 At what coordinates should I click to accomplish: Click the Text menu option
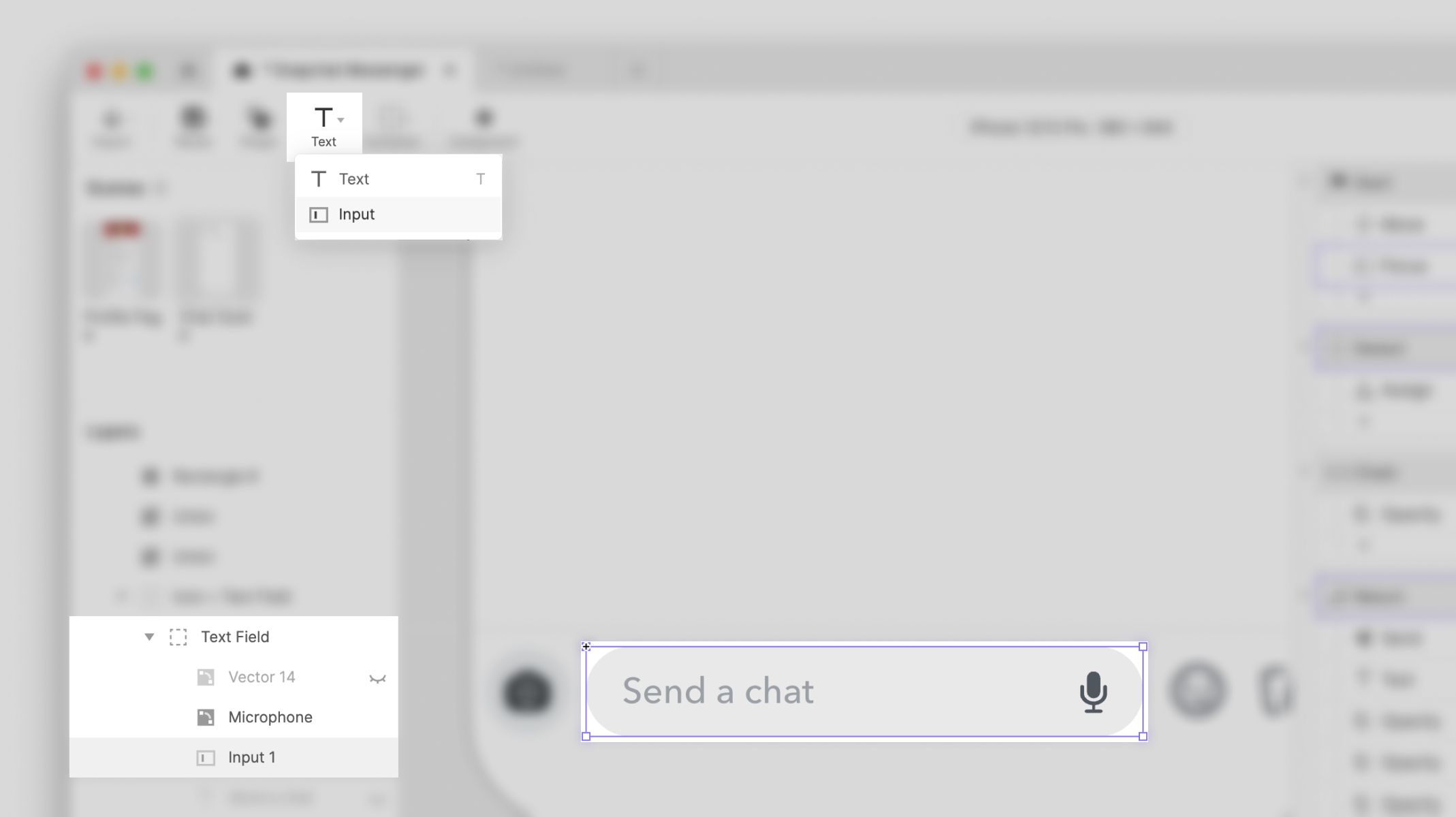(x=397, y=178)
